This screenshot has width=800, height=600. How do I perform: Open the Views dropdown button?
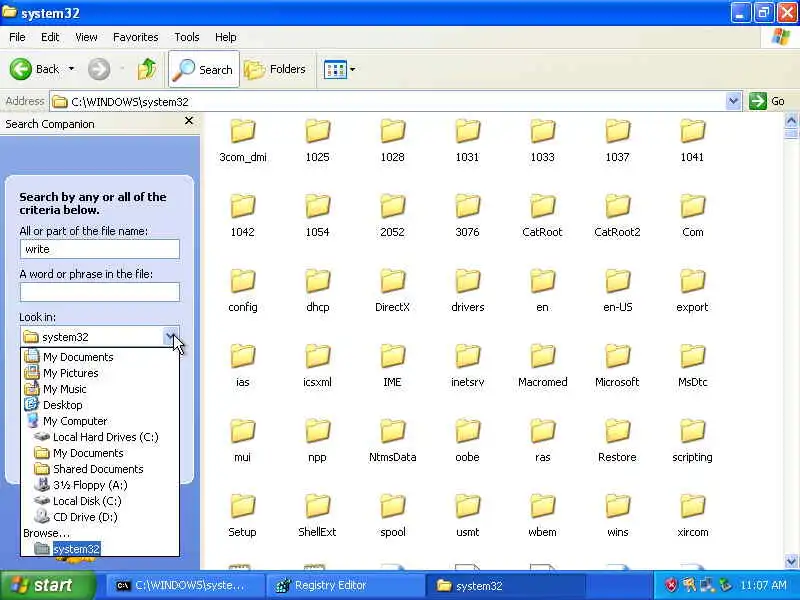click(340, 69)
